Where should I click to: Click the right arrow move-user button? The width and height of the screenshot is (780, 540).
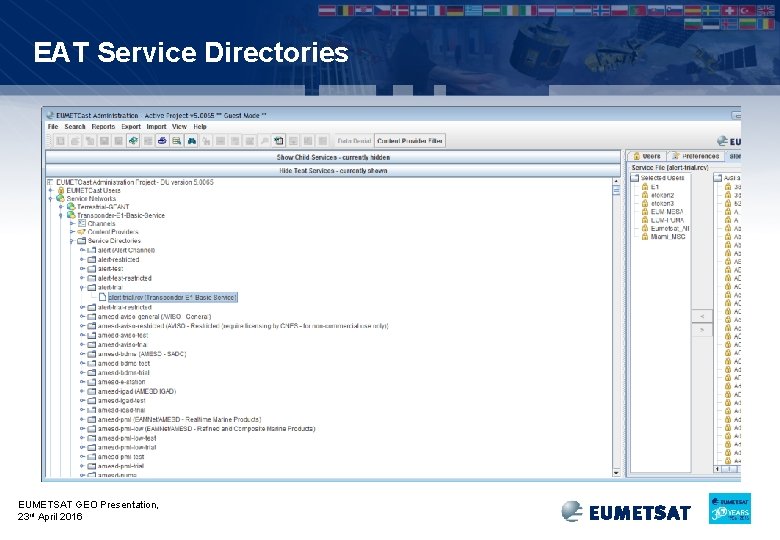[702, 330]
